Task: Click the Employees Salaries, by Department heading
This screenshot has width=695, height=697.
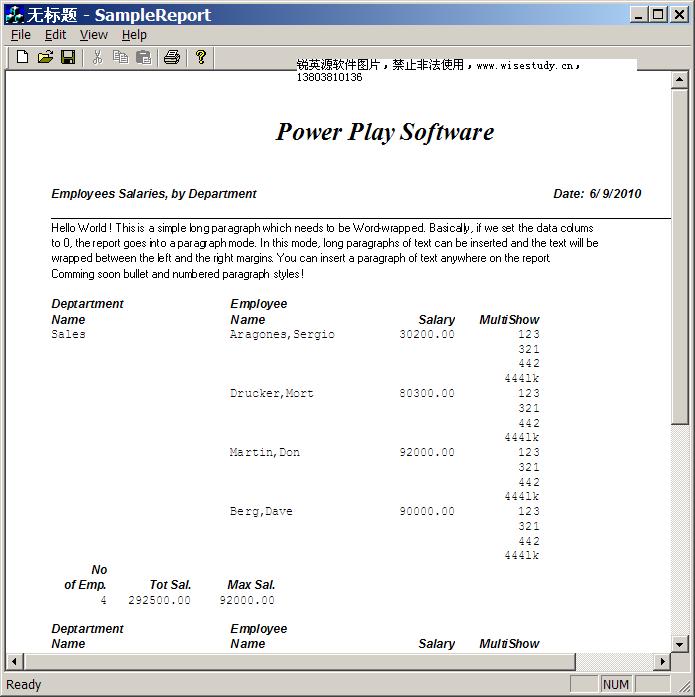Action: (x=154, y=194)
